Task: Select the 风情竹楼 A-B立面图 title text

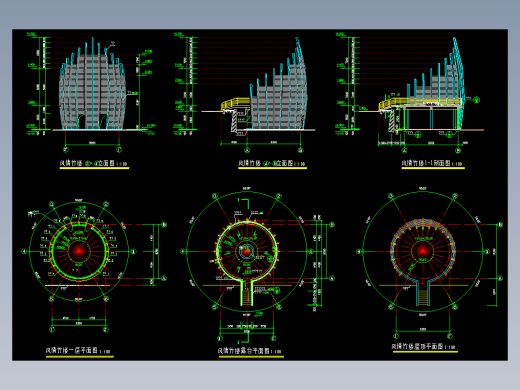Action: tap(272, 163)
